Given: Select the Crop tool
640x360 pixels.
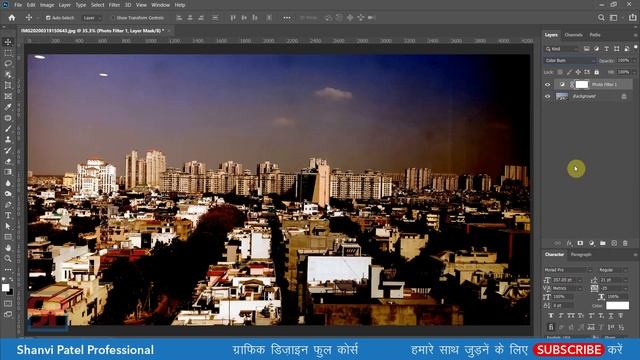Looking at the screenshot, I should [x=8, y=85].
